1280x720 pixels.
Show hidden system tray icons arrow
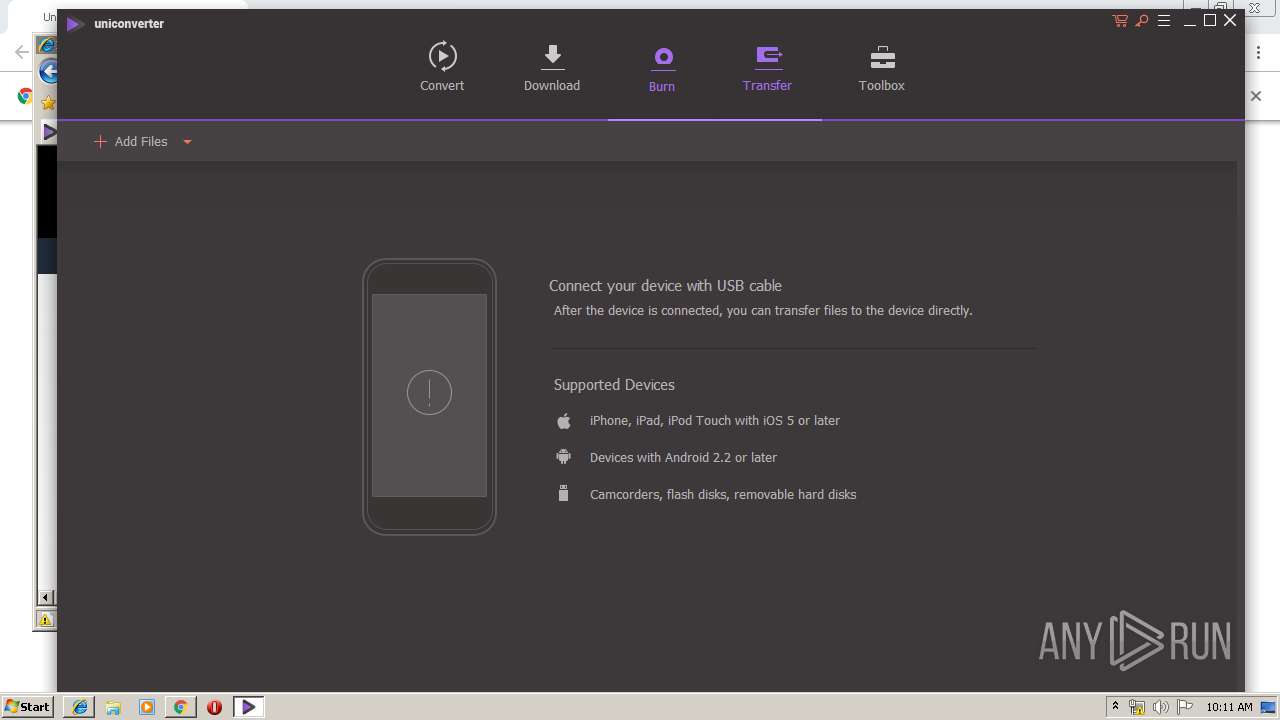(1115, 707)
